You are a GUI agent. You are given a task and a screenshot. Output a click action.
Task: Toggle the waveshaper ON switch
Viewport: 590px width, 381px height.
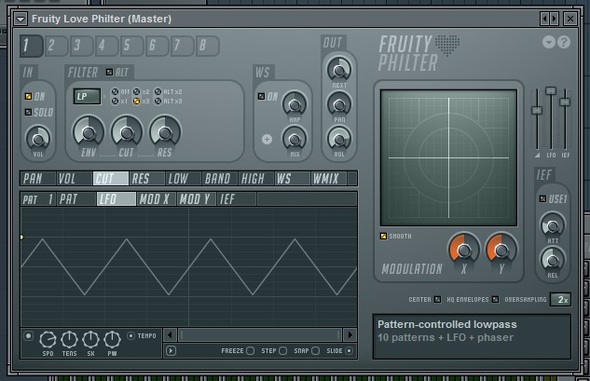point(261,97)
